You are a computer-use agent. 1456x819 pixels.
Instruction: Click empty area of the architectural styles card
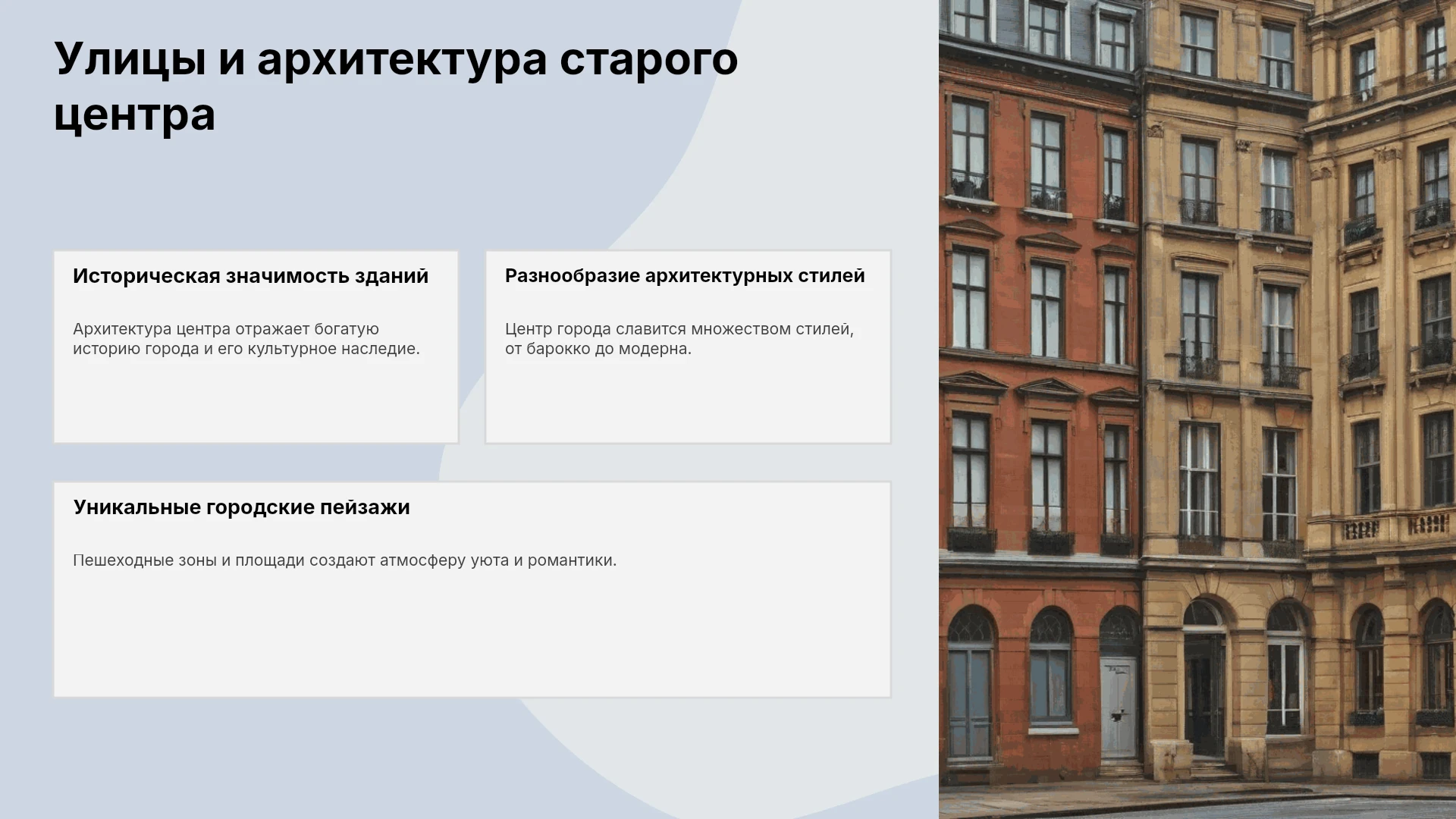tap(688, 402)
